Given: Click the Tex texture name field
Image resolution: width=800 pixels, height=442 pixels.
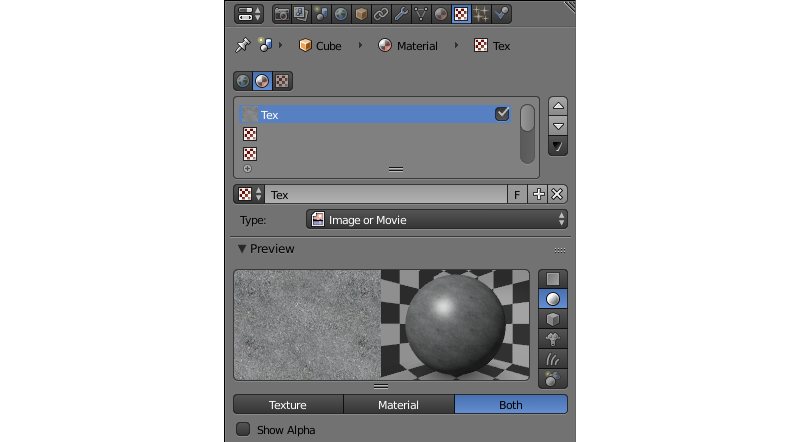Looking at the screenshot, I should point(385,194).
